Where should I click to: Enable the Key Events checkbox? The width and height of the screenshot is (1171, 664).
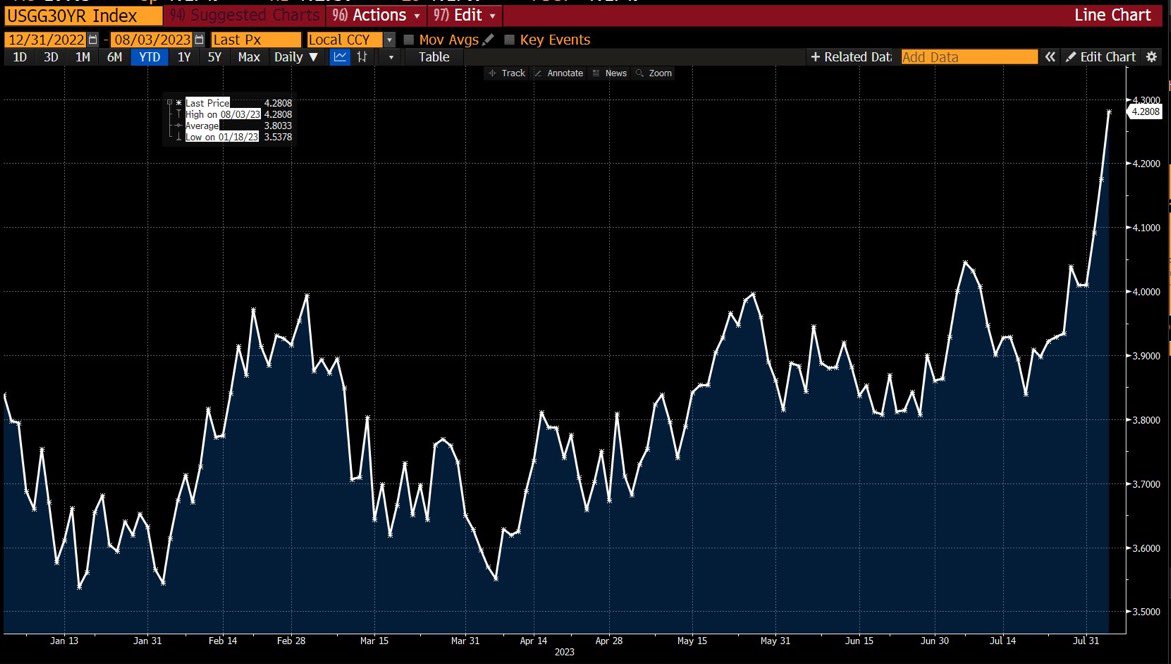pos(510,40)
